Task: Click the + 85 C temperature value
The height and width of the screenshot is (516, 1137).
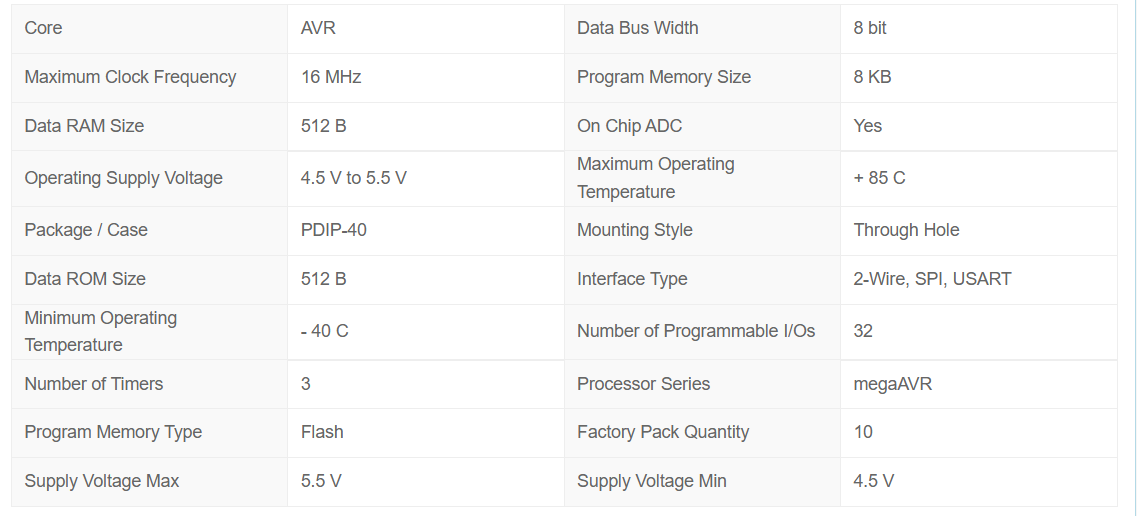Action: 879,178
